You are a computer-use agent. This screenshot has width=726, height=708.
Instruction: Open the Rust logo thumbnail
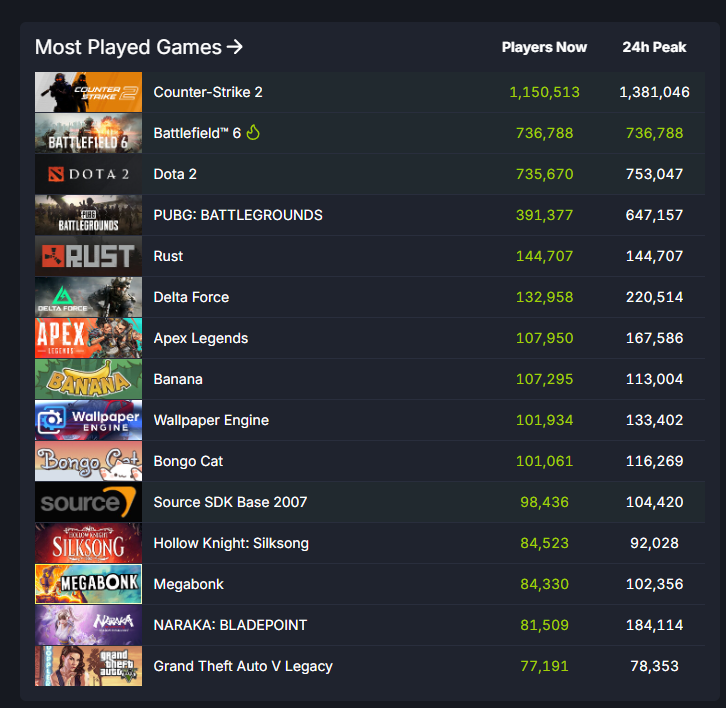88,256
